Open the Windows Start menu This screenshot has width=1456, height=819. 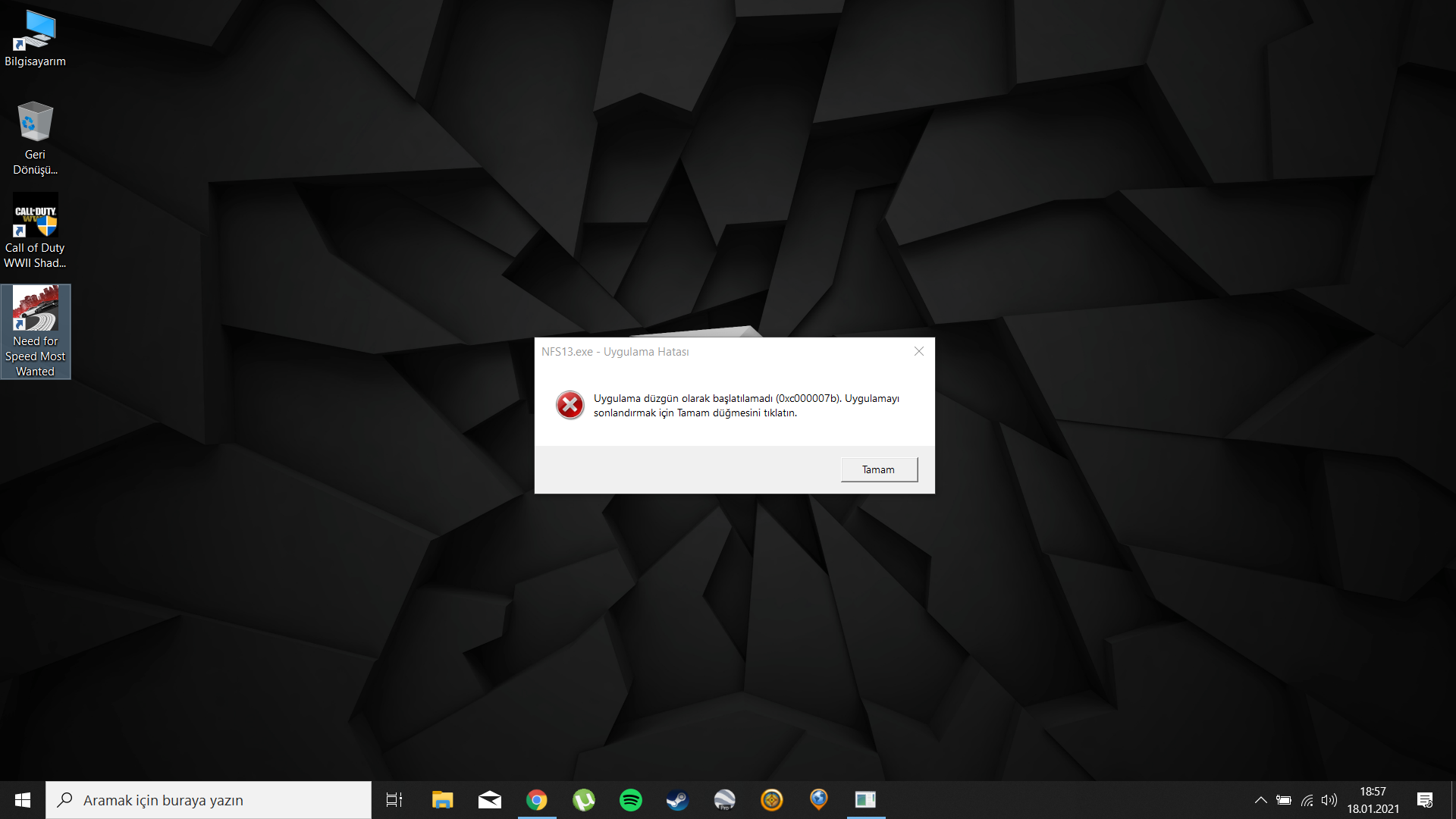[23, 800]
